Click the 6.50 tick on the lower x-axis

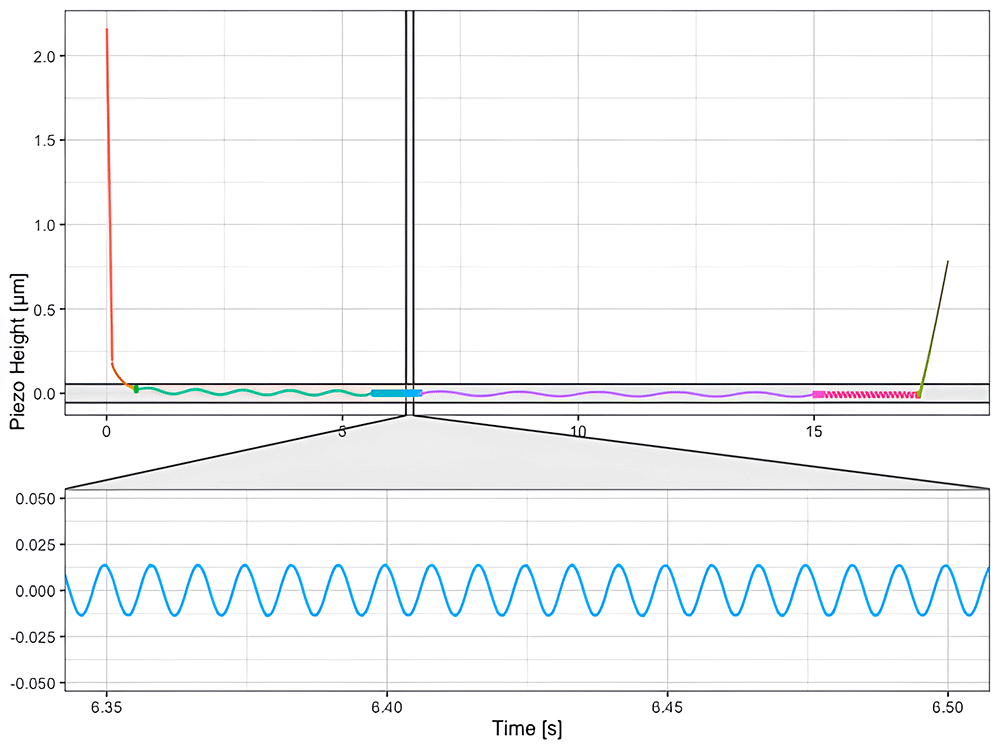tap(948, 708)
